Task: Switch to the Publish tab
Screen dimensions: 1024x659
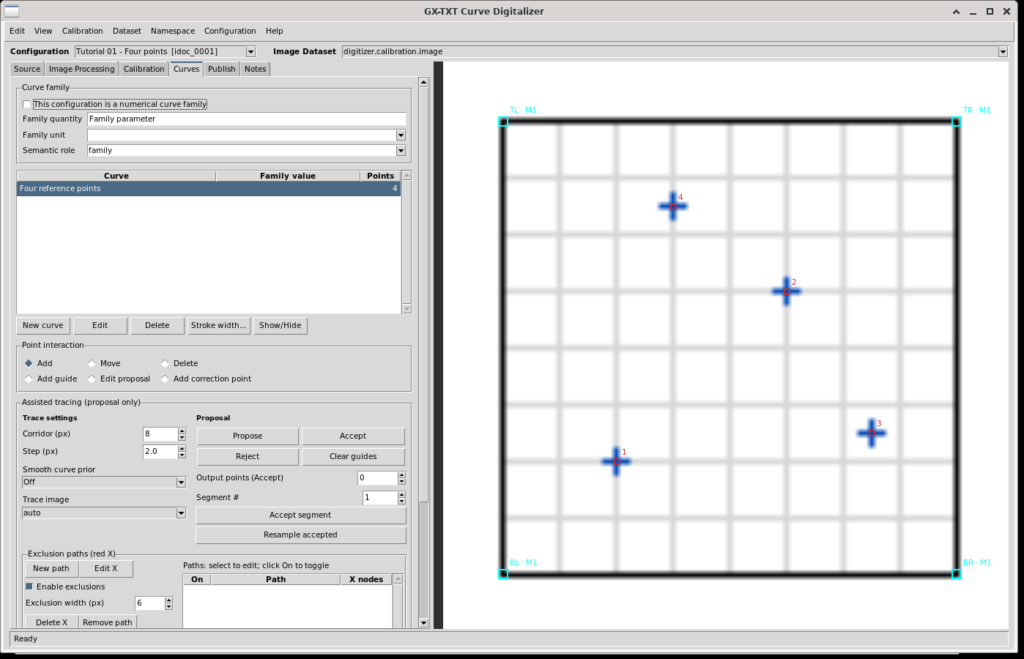Action: (221, 69)
